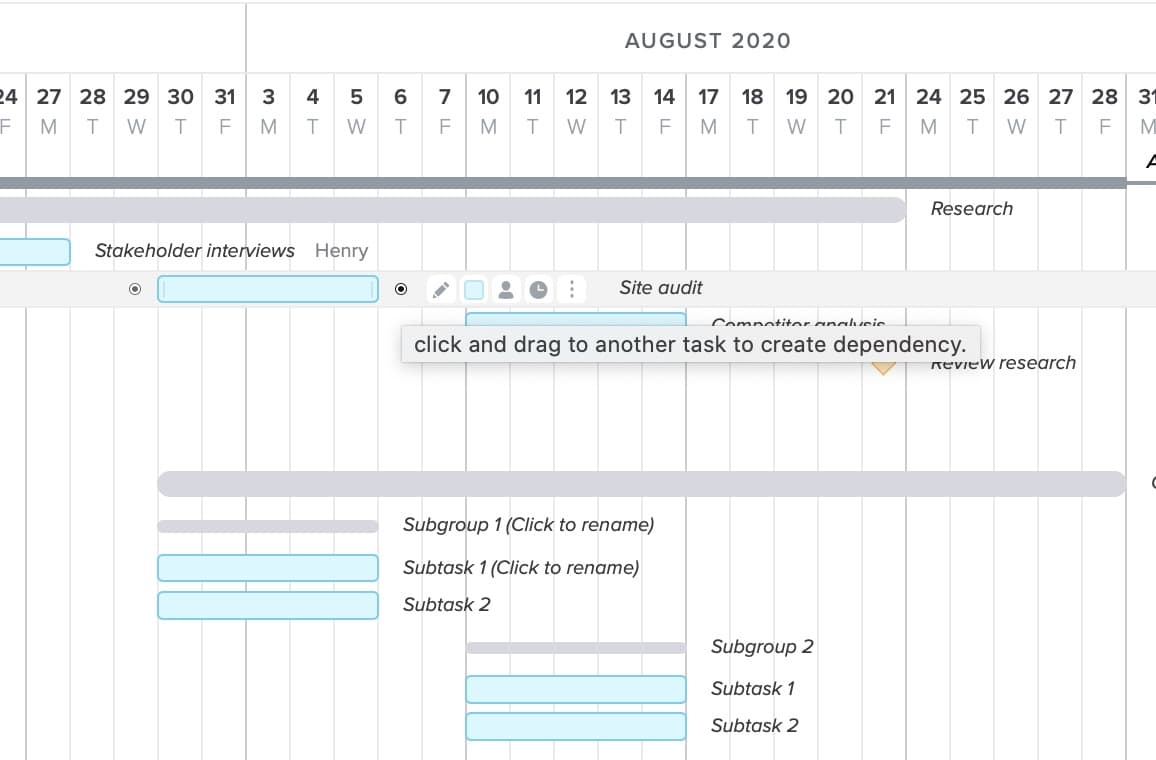Screen dimensions: 1156x760
Task: Click the Subtask 2 bar under Subgroup 1
Action: click(267, 605)
